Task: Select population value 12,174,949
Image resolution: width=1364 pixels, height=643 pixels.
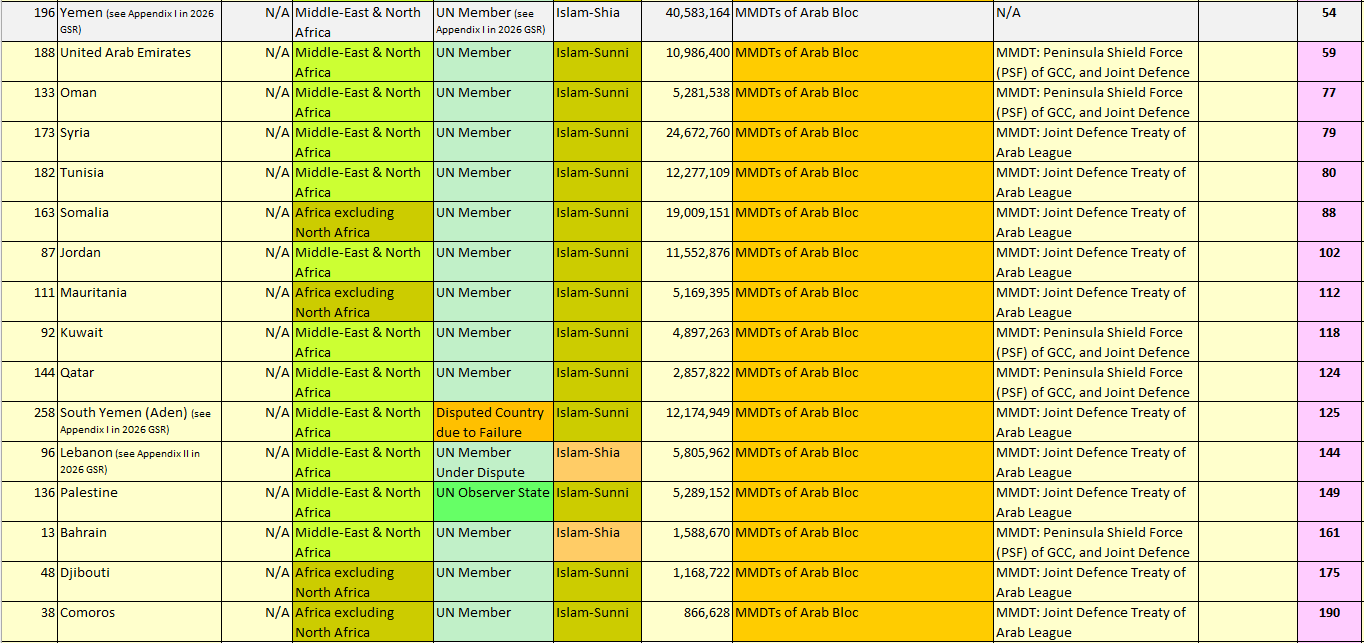Action: tap(687, 422)
